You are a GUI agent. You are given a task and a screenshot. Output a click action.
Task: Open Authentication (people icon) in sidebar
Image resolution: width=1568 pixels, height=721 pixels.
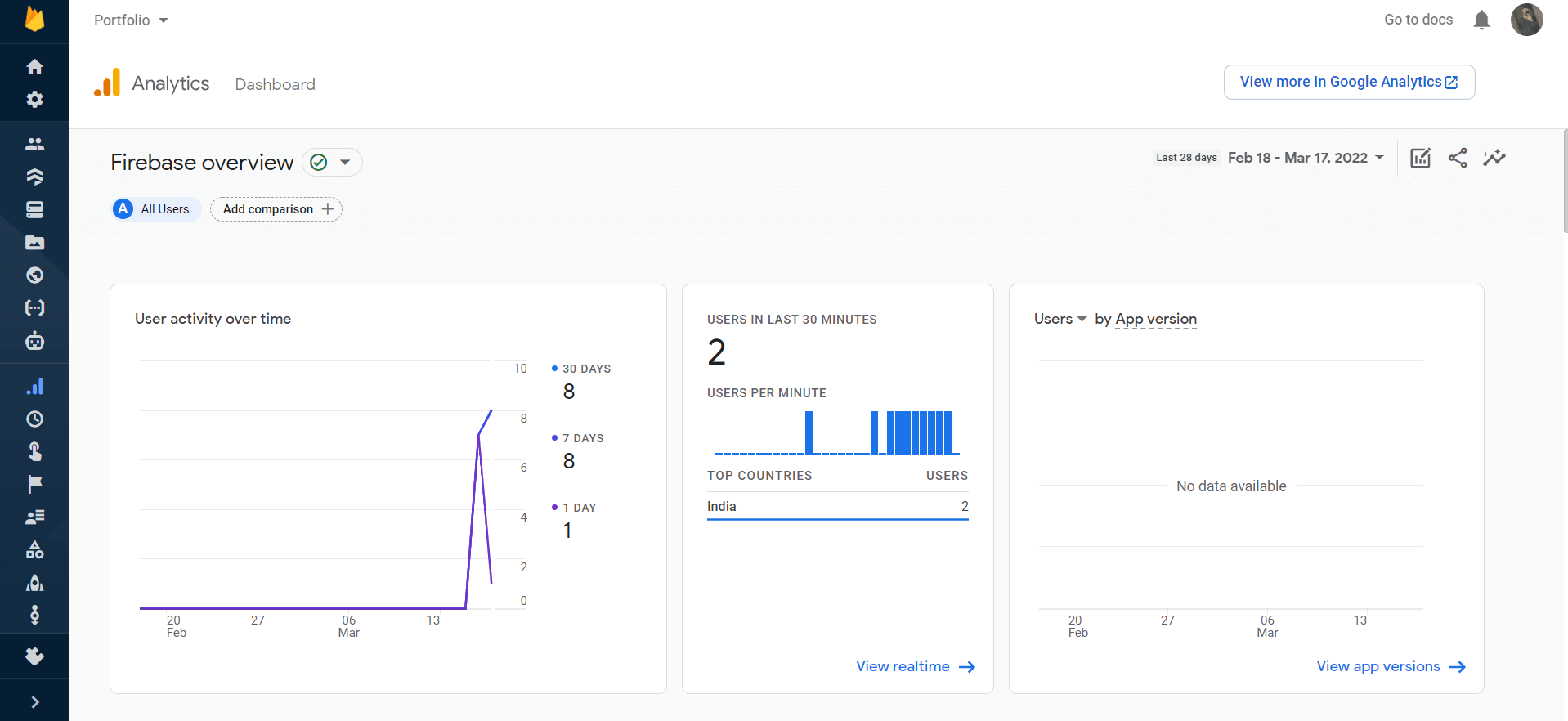coord(34,144)
